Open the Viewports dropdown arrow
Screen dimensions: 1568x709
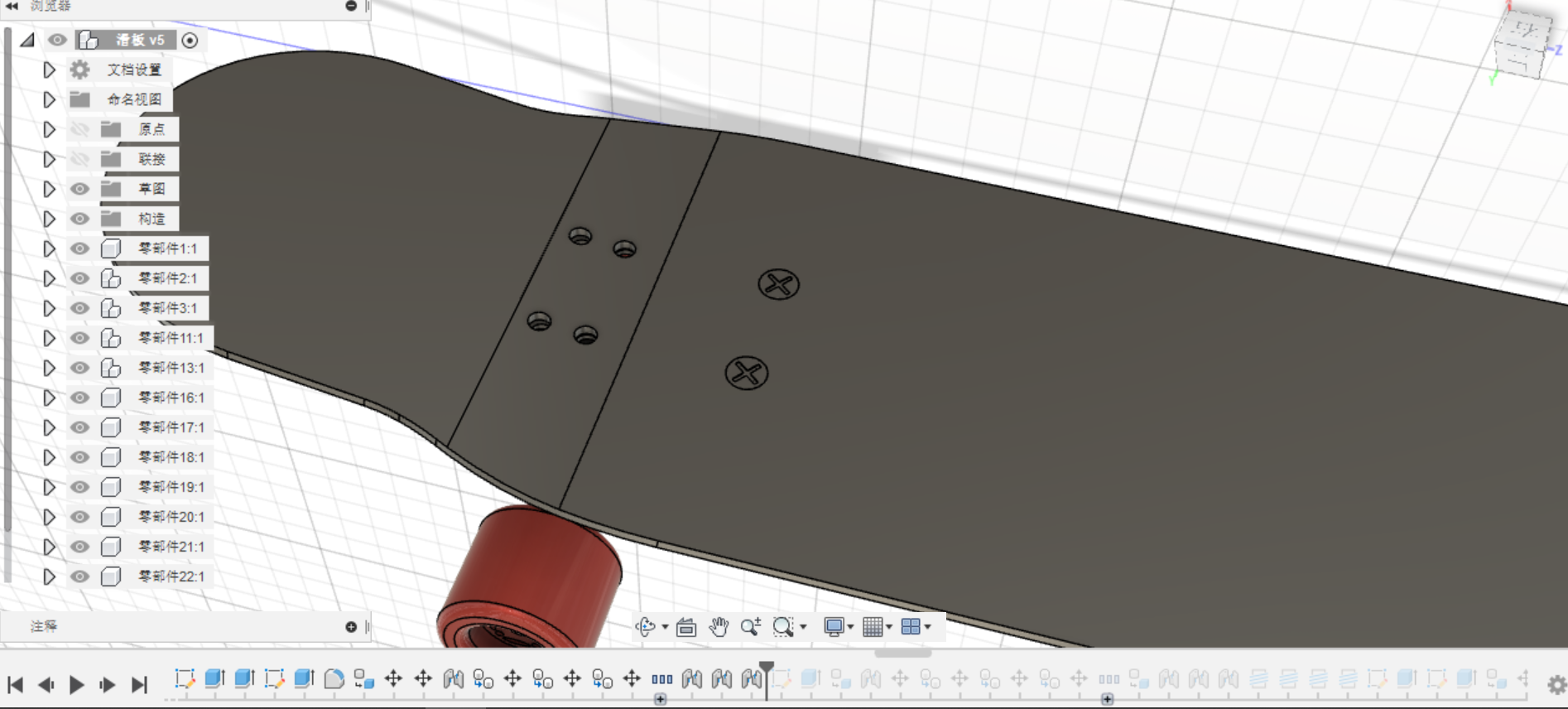tap(927, 627)
